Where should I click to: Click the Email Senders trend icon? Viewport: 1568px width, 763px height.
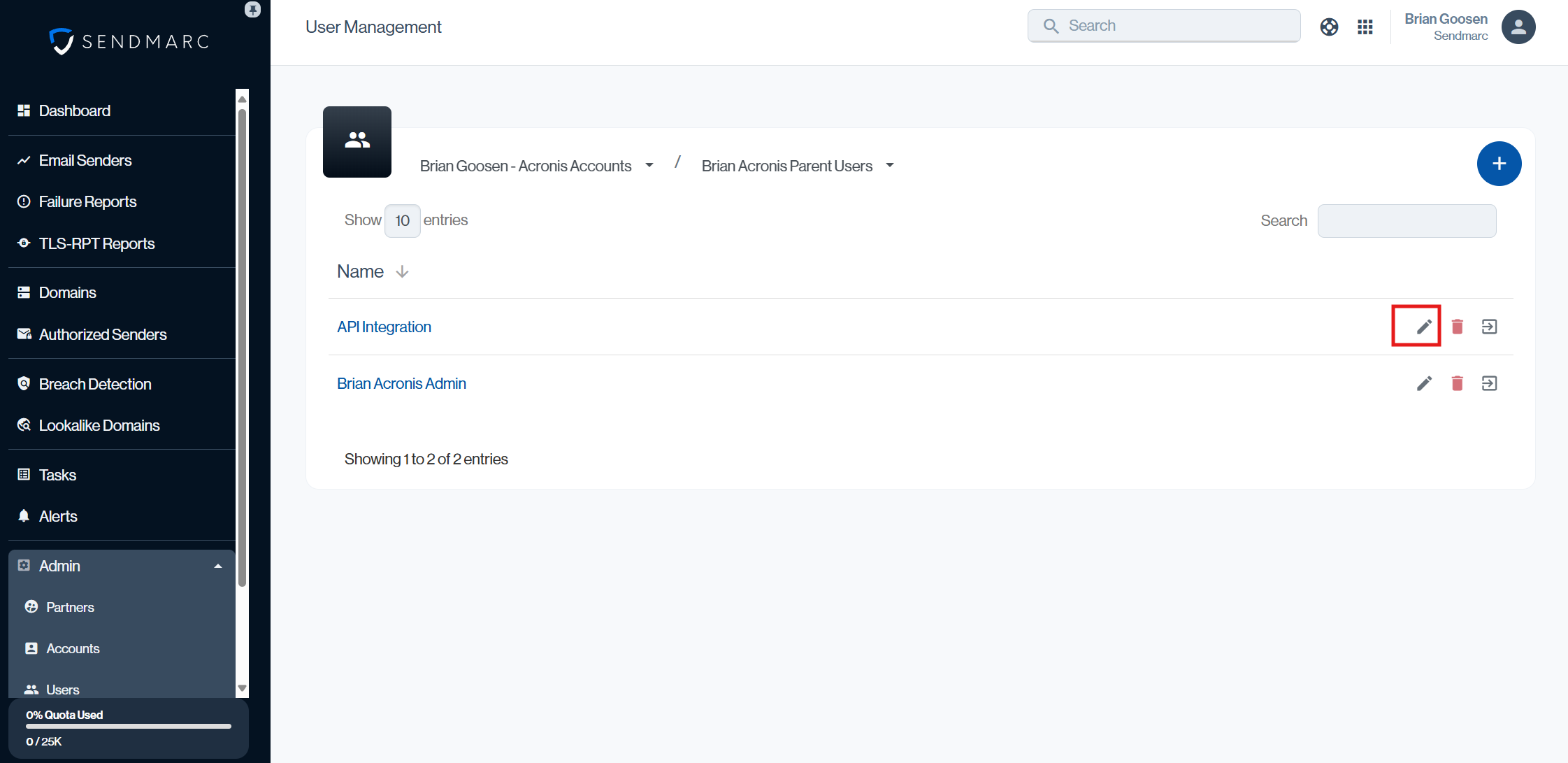[x=24, y=160]
